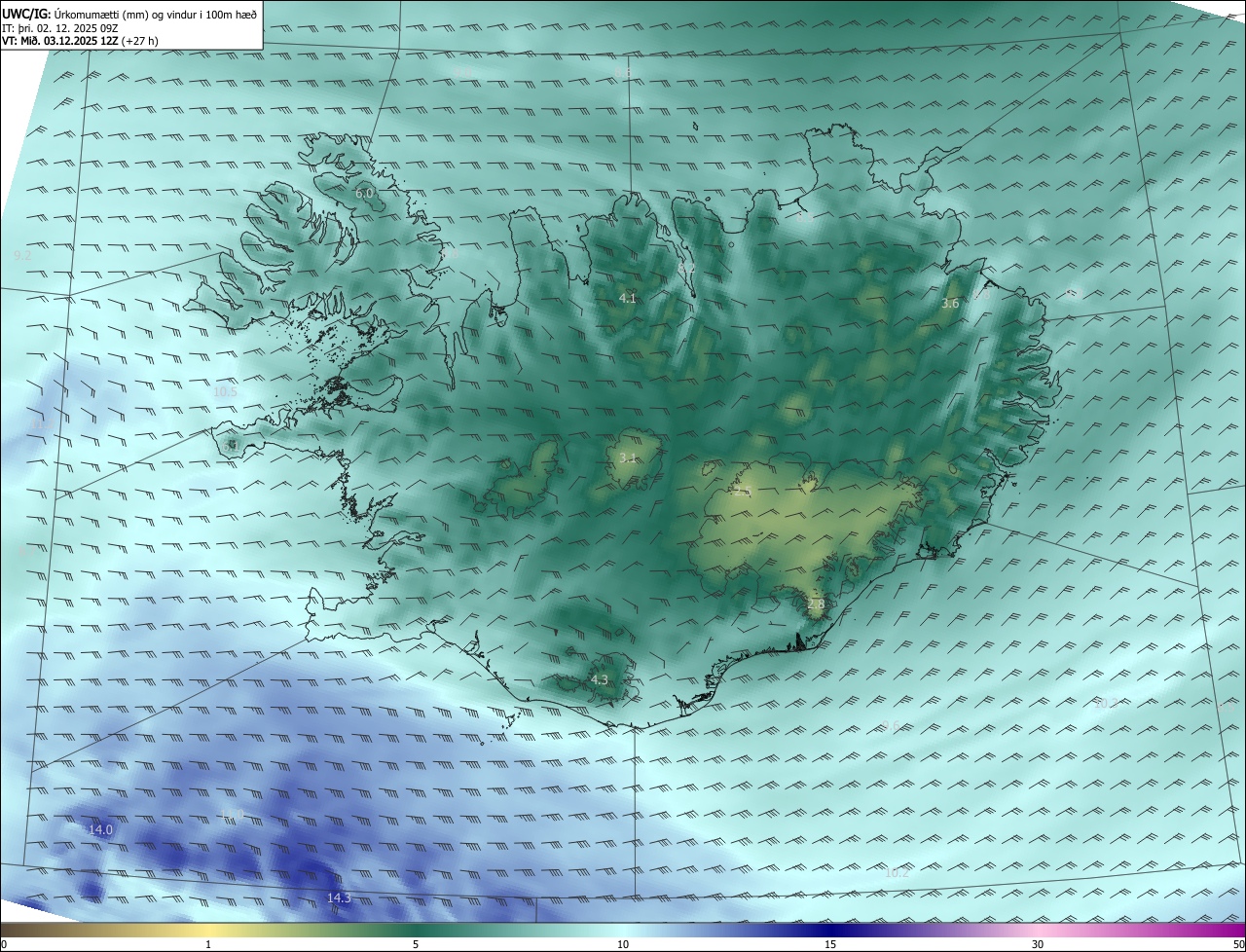The width and height of the screenshot is (1246, 952).
Task: Click the 3.1 value label on the glacier
Action: pos(628,458)
